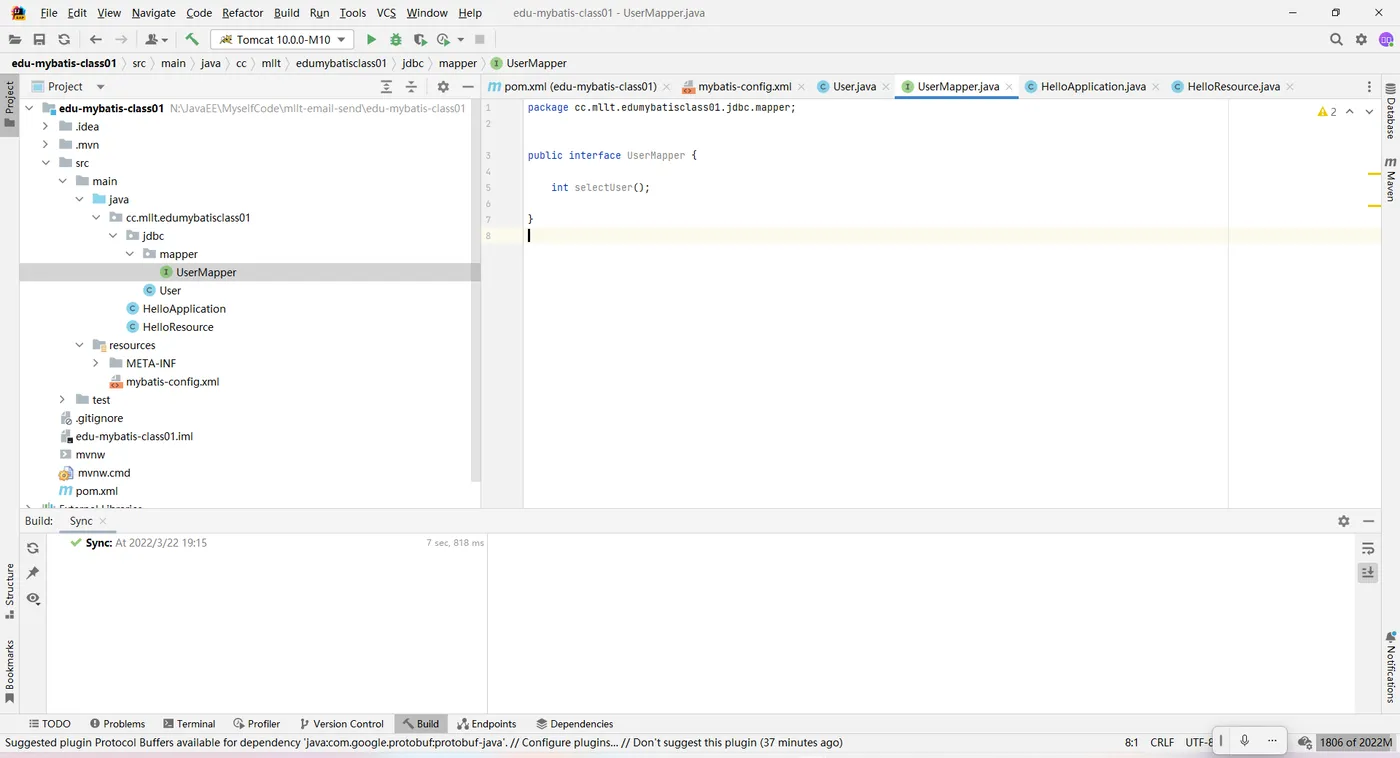Open the Tomcat 10.0.0-M10 run configuration dropdown
The width and height of the screenshot is (1400, 758).
[282, 39]
